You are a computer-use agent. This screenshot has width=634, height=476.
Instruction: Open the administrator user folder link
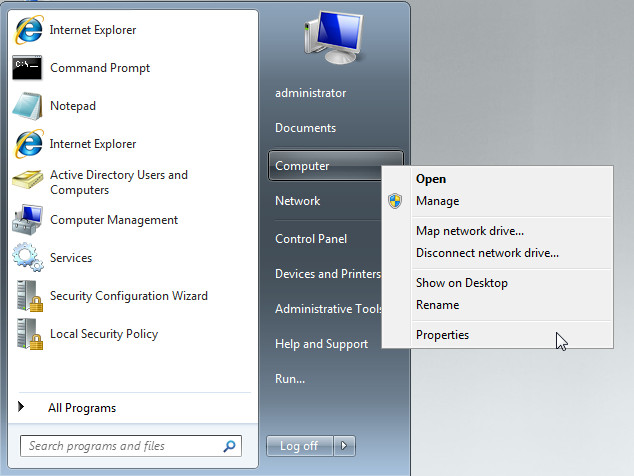click(311, 93)
